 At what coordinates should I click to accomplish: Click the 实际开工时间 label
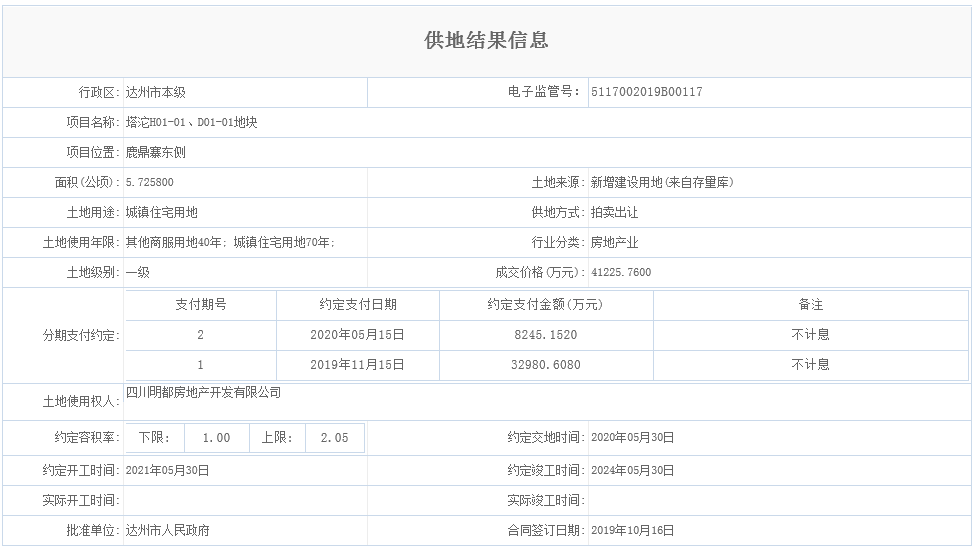point(81,500)
